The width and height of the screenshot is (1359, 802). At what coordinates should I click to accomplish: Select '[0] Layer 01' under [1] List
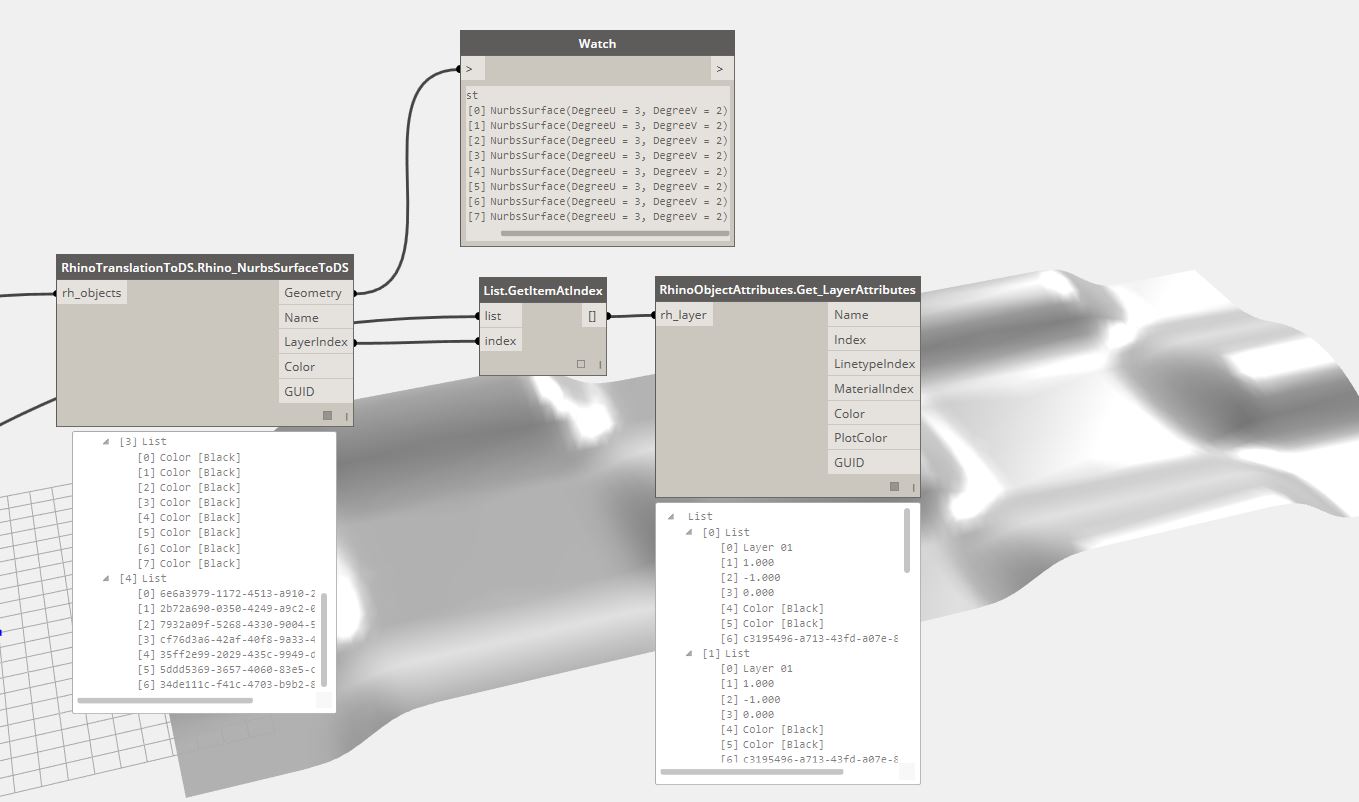pos(757,669)
